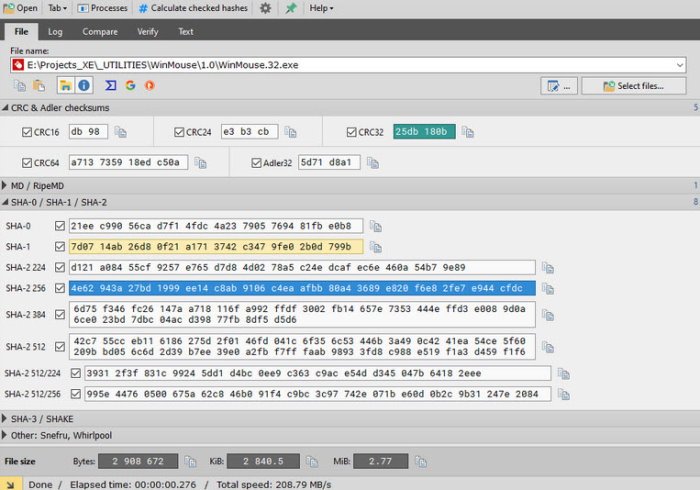This screenshot has width=700, height=490.
Task: Select the File tab
Action: click(x=21, y=32)
